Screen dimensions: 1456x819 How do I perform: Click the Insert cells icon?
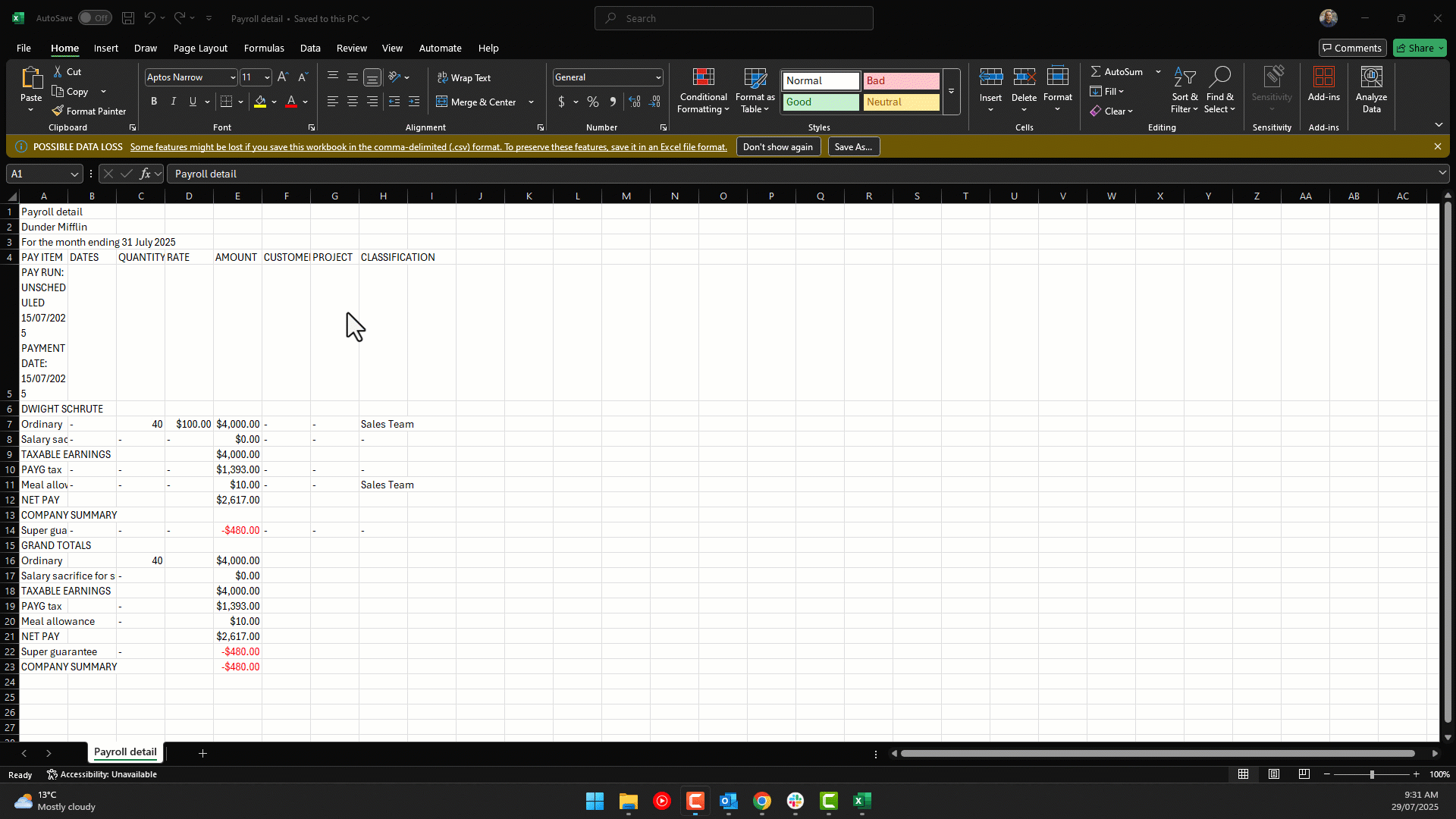tap(990, 77)
